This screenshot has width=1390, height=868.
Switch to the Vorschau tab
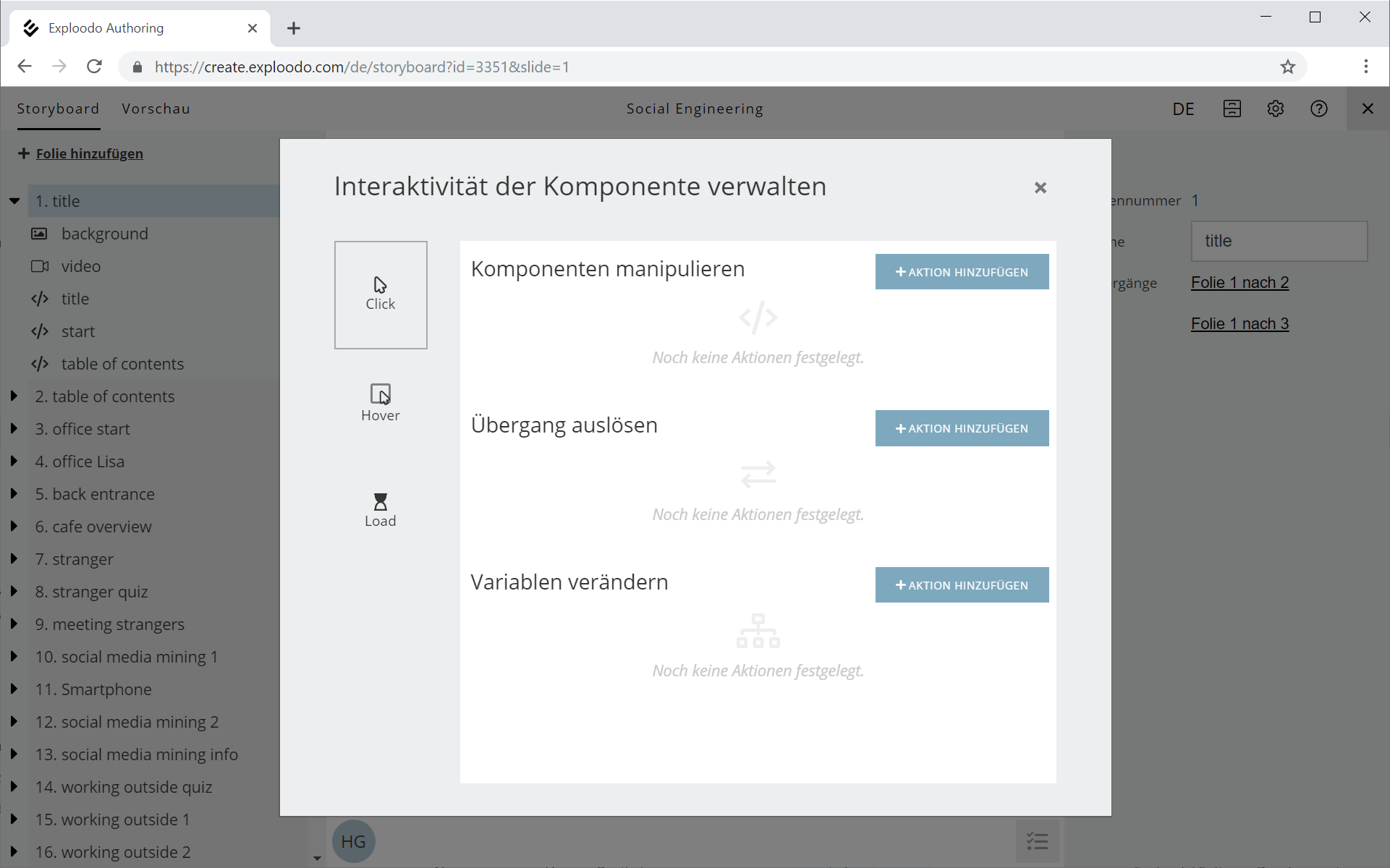click(156, 109)
